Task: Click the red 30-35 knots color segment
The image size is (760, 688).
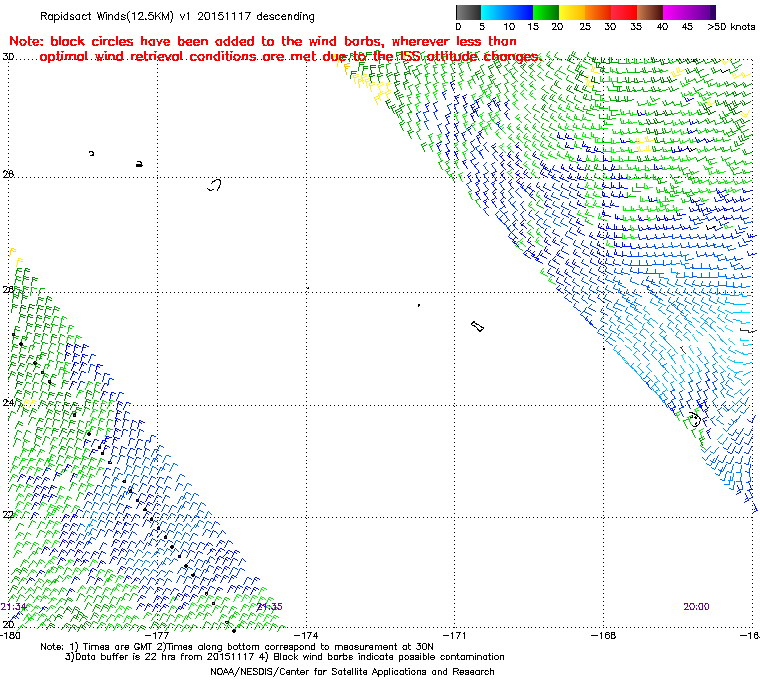Action: [x=624, y=12]
